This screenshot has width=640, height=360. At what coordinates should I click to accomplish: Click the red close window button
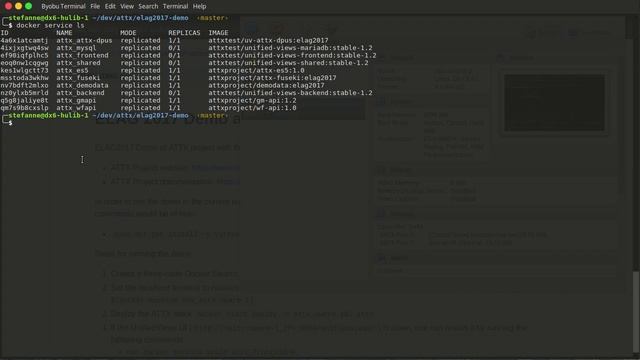(x=8, y=6)
